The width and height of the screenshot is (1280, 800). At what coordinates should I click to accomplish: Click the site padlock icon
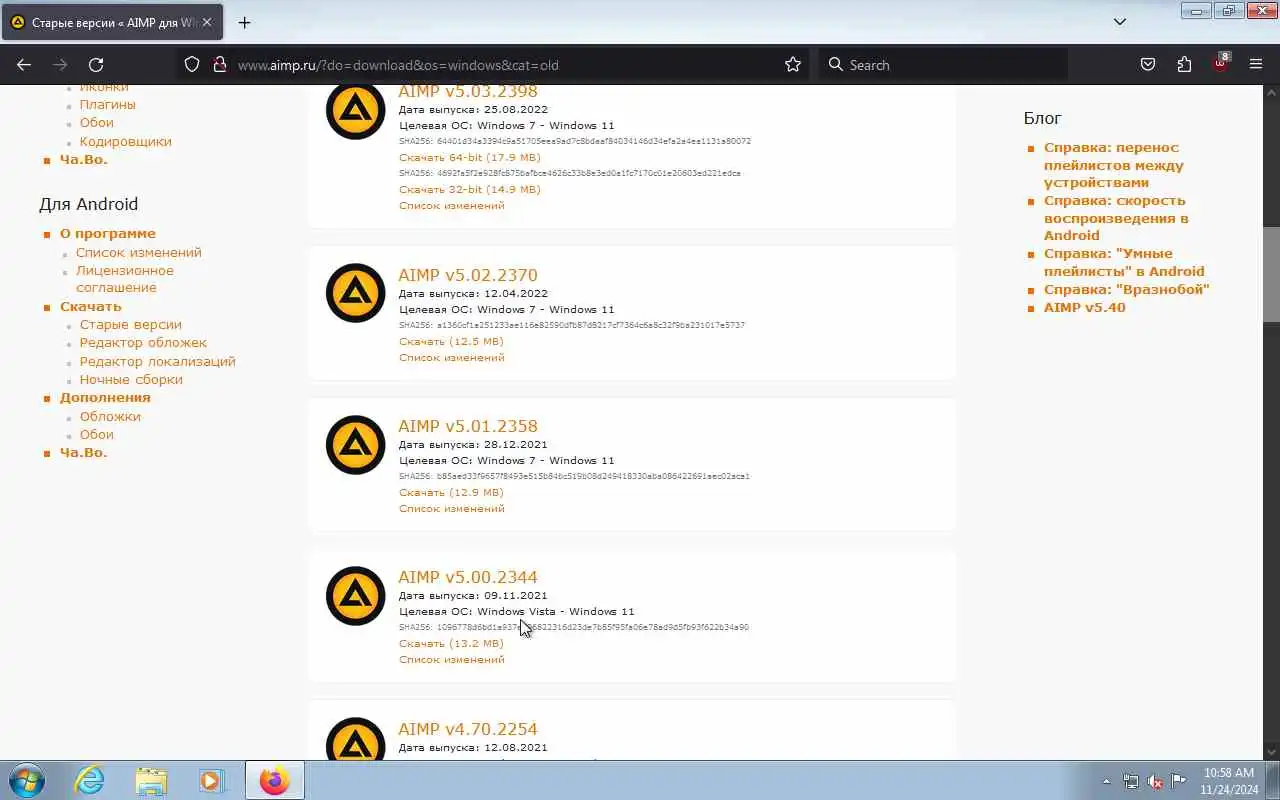[220, 64]
